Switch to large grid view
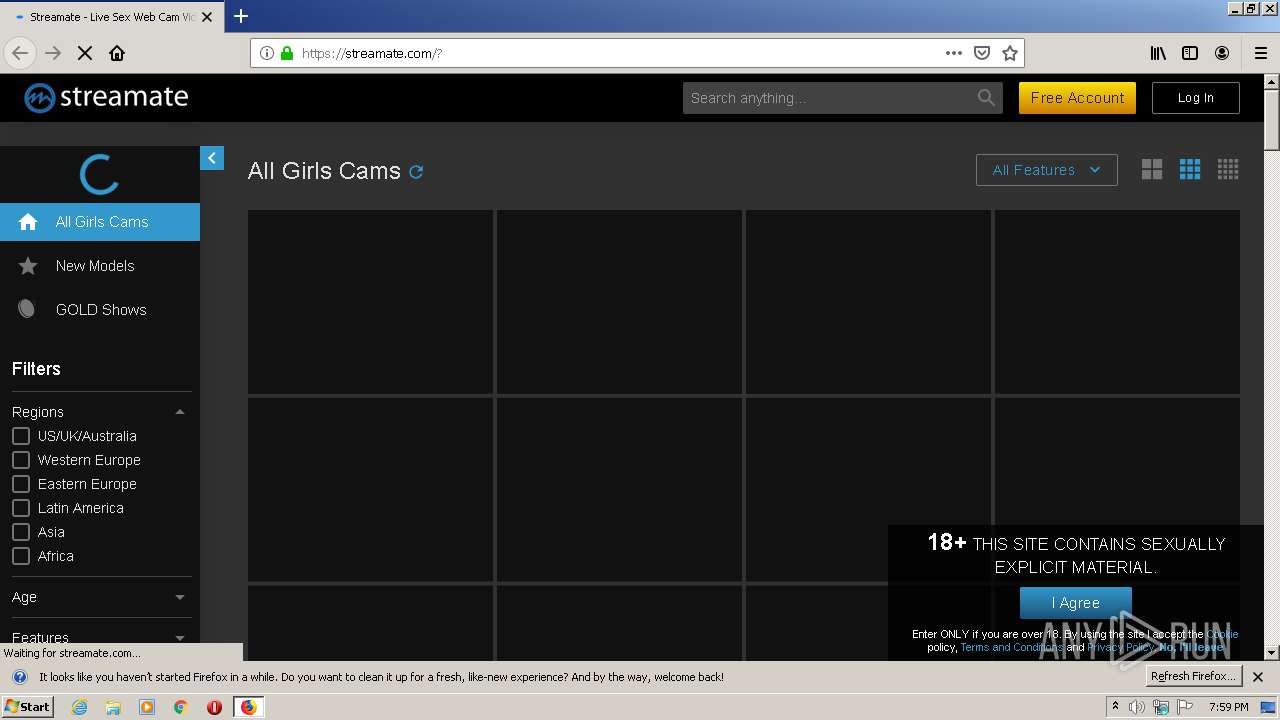 (x=1152, y=170)
